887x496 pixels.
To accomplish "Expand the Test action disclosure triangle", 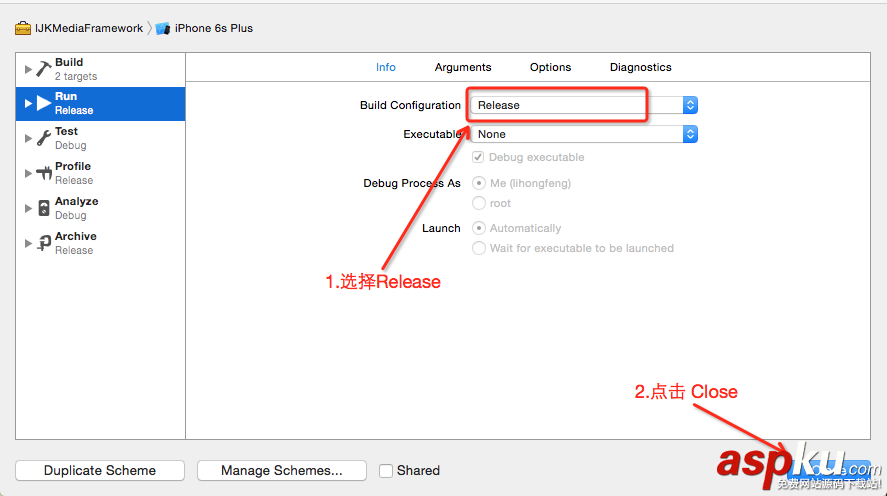I will pyautogui.click(x=28, y=138).
